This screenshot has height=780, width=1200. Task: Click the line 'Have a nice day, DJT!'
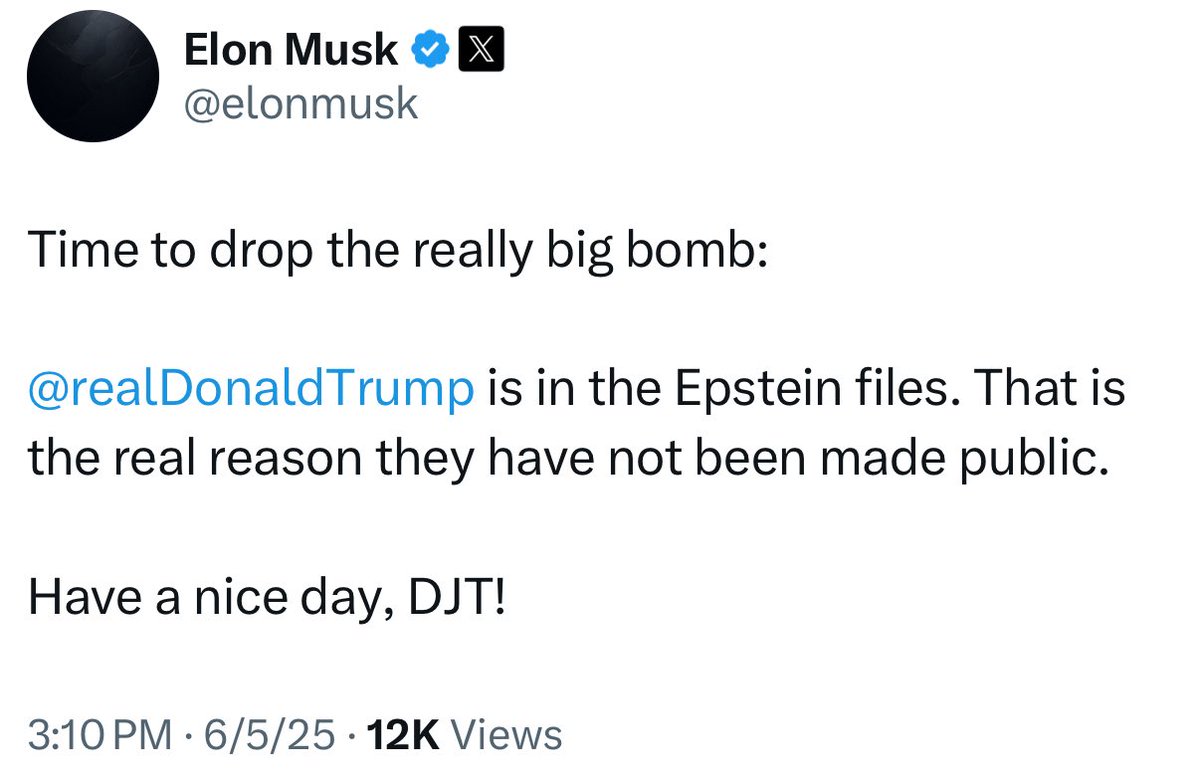pos(269,598)
